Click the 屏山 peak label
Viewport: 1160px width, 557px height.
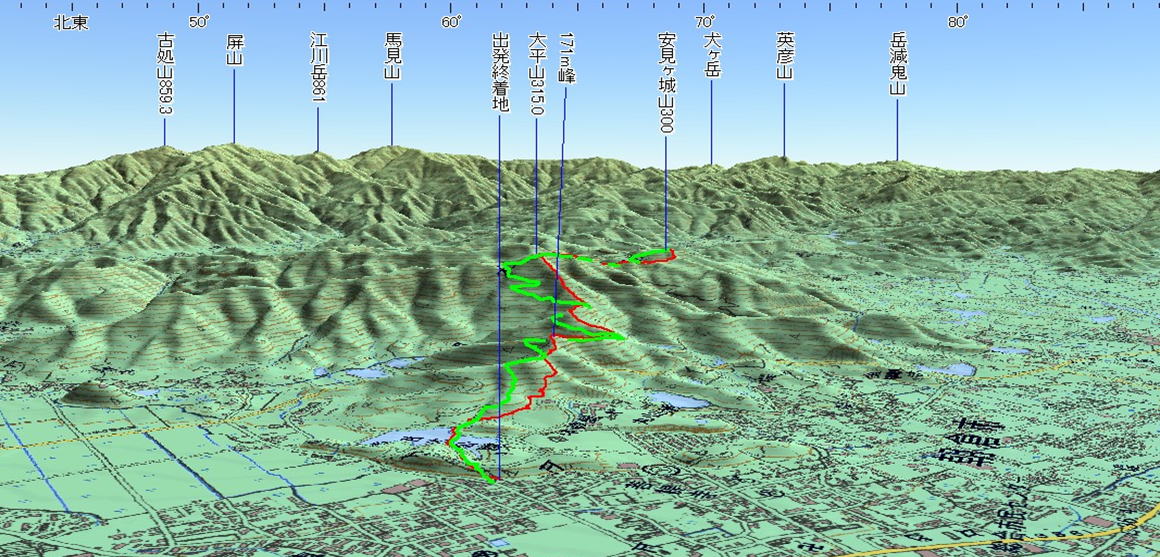point(235,50)
